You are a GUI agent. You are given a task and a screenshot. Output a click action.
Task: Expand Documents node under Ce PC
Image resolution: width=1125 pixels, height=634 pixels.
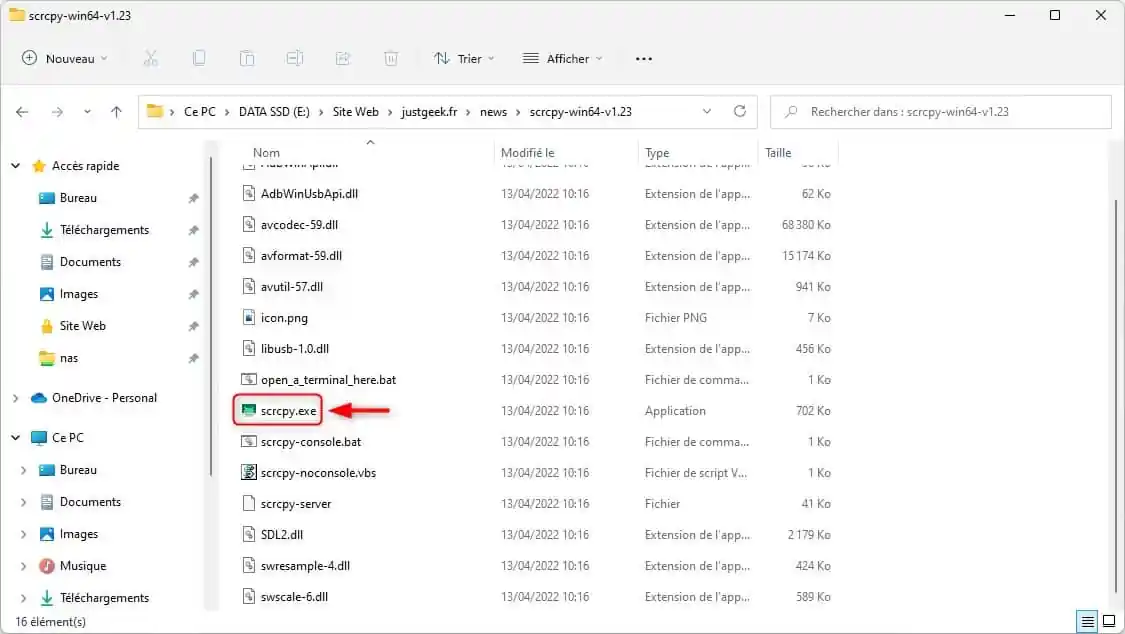(24, 502)
